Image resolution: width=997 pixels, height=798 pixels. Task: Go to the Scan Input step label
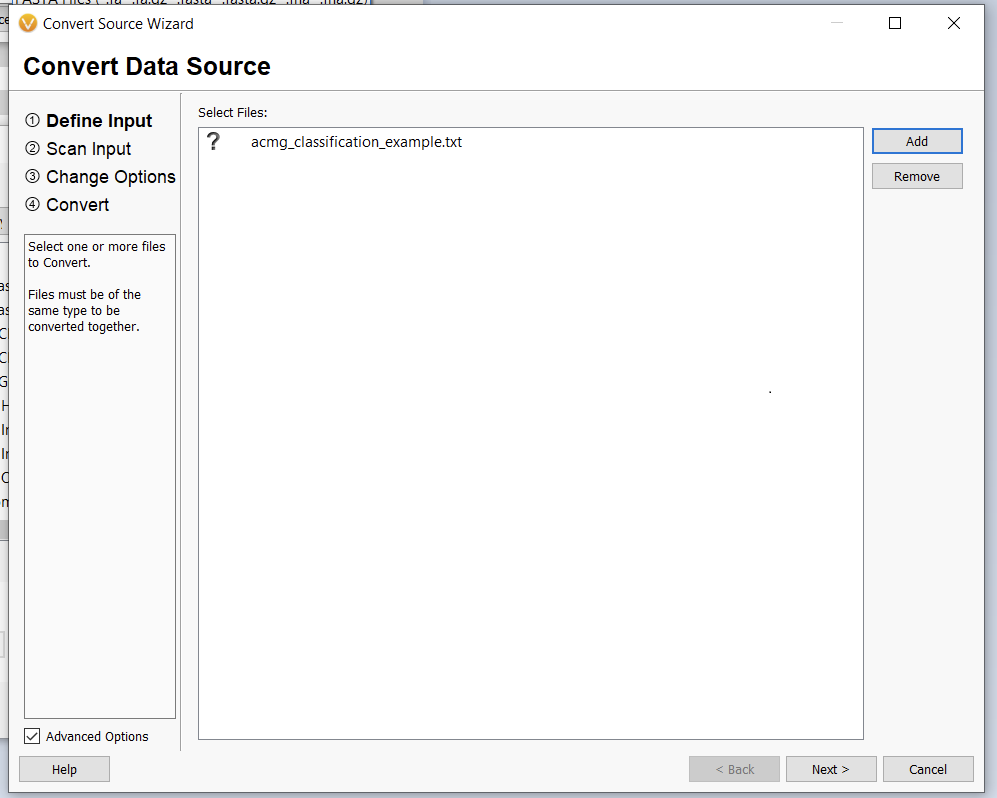[x=88, y=149]
